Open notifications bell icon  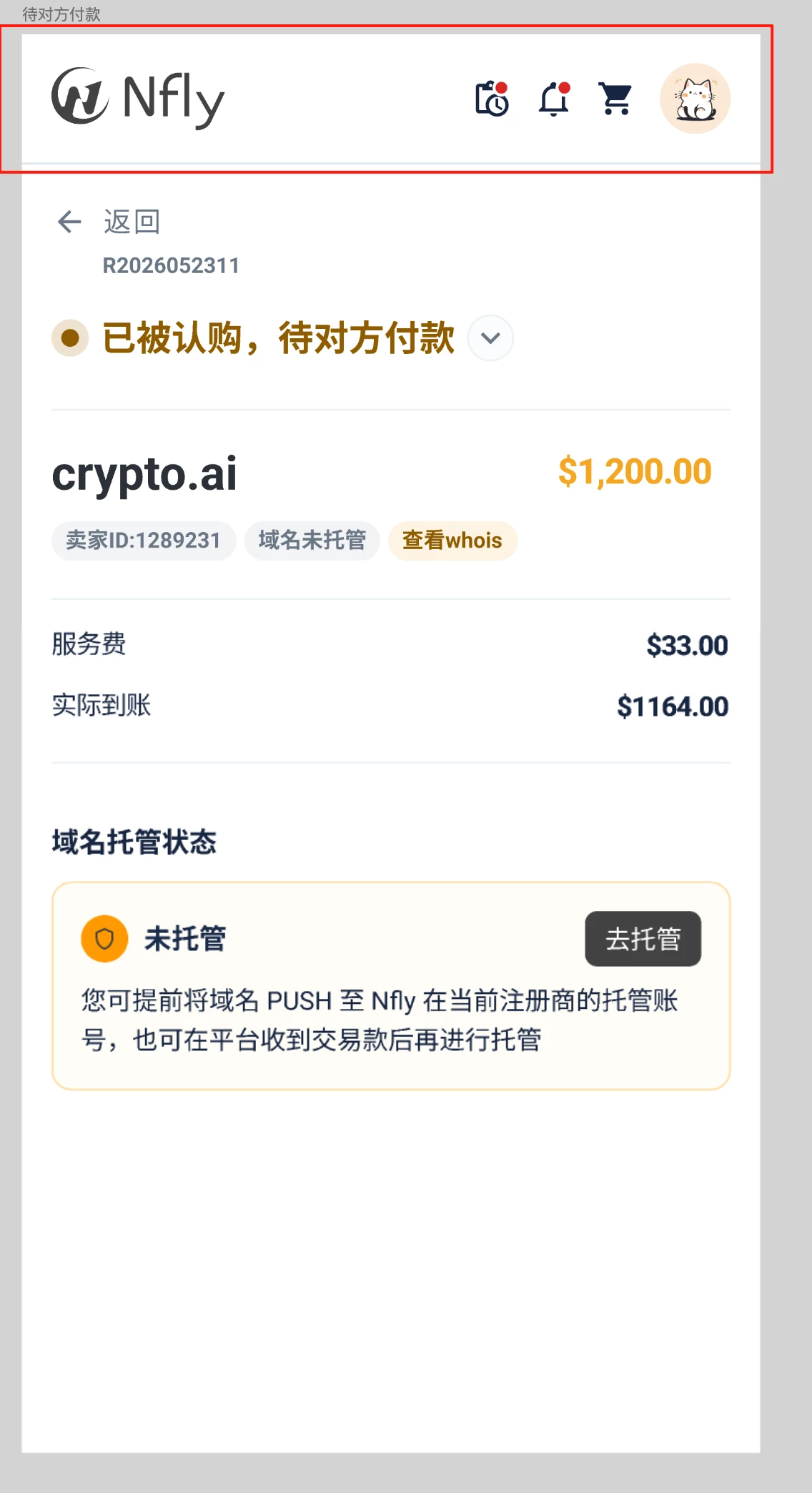554,99
